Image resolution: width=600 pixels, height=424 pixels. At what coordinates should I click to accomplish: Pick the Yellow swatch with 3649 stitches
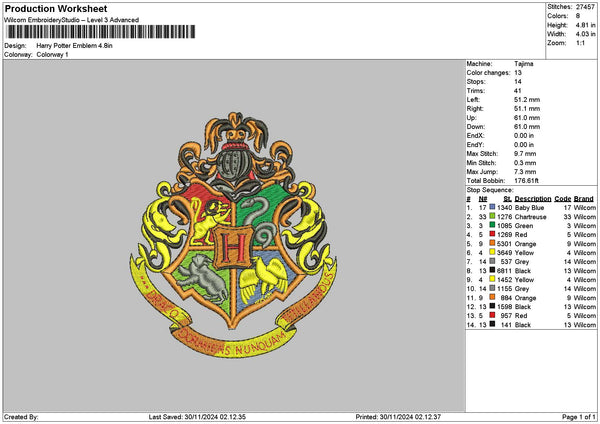point(492,252)
